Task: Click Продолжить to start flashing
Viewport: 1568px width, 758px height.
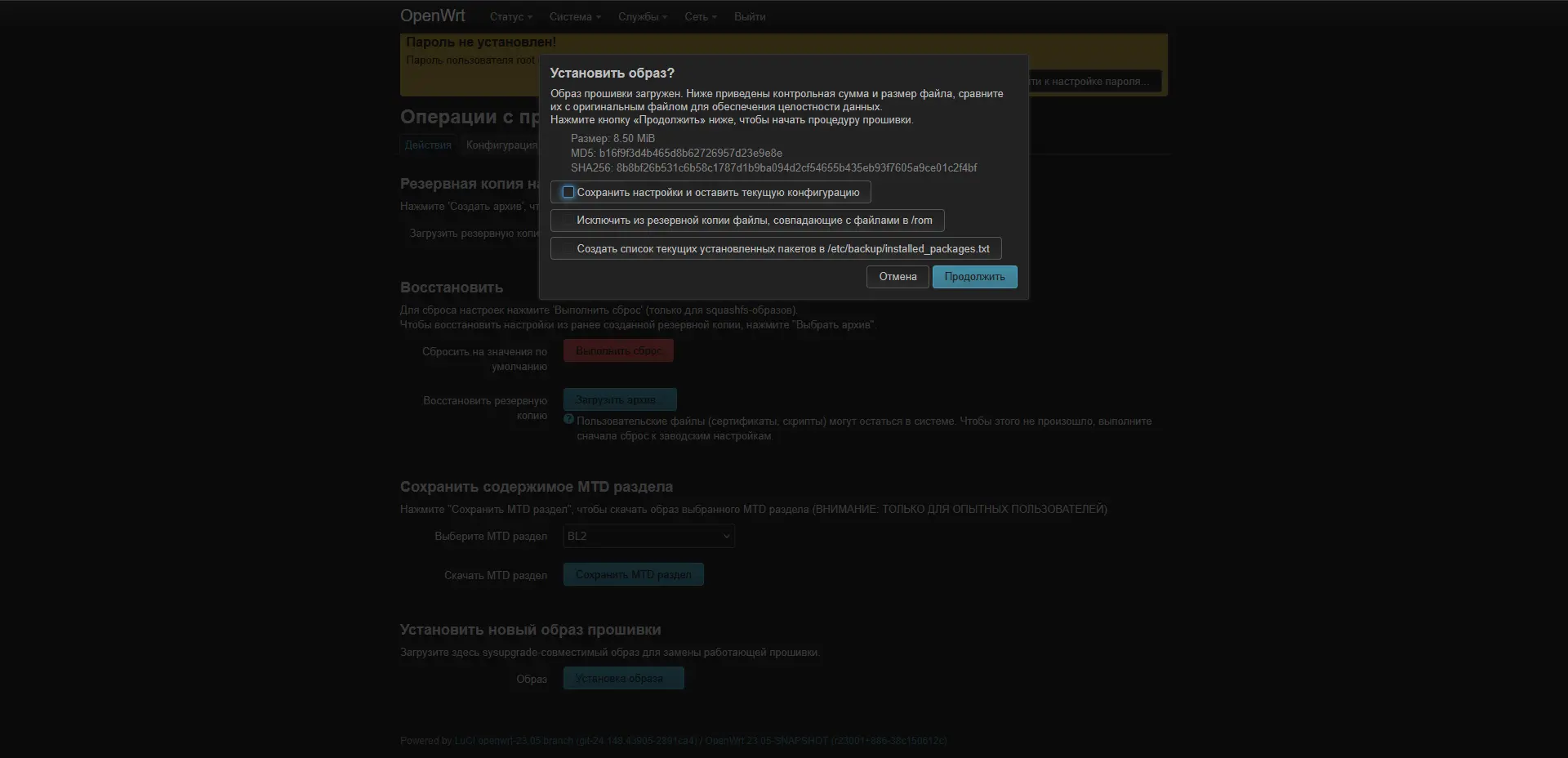Action: 974,277
